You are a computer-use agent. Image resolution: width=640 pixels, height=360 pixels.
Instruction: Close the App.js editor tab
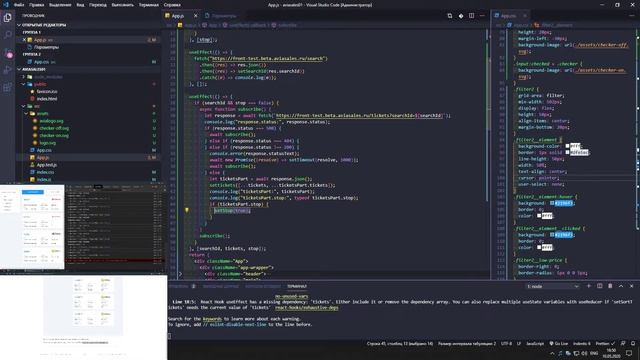(196, 16)
